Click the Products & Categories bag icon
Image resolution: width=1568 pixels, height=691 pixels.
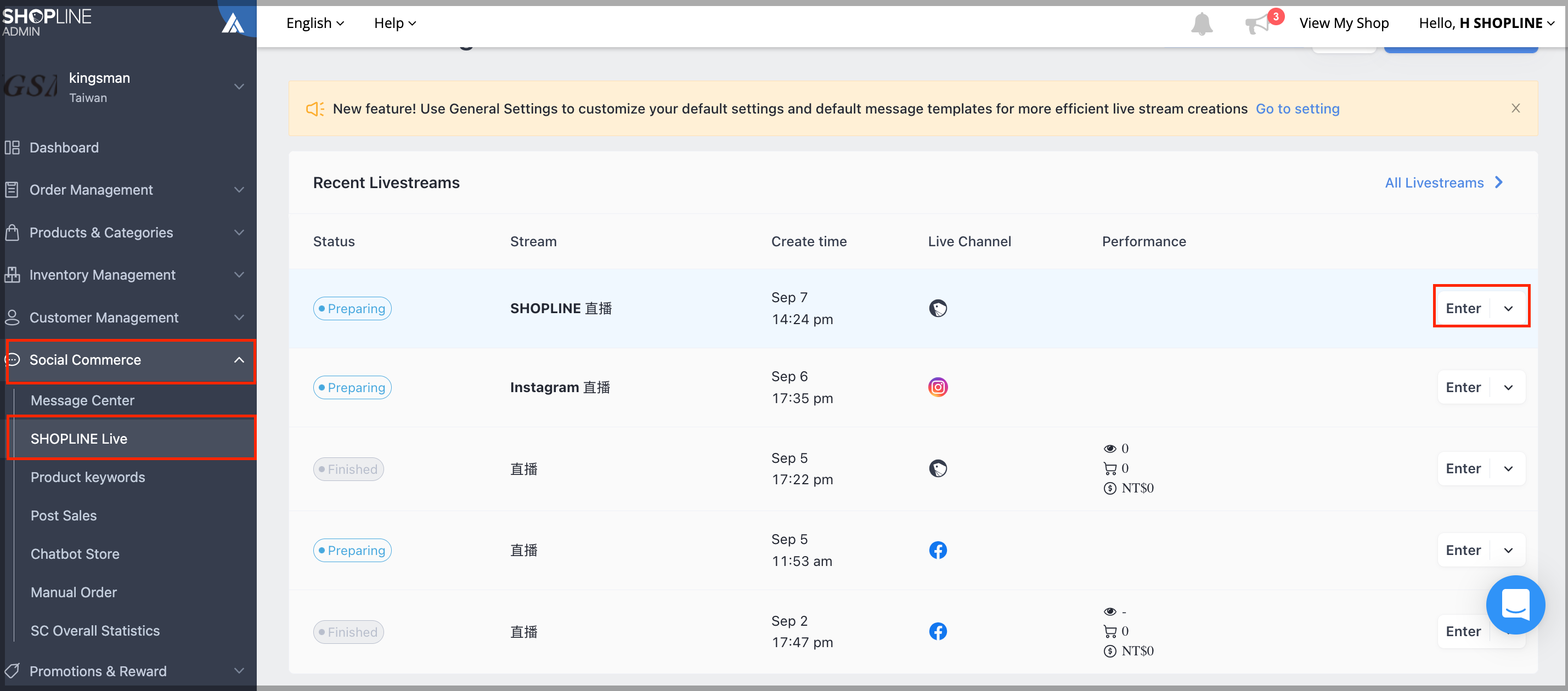(12, 233)
